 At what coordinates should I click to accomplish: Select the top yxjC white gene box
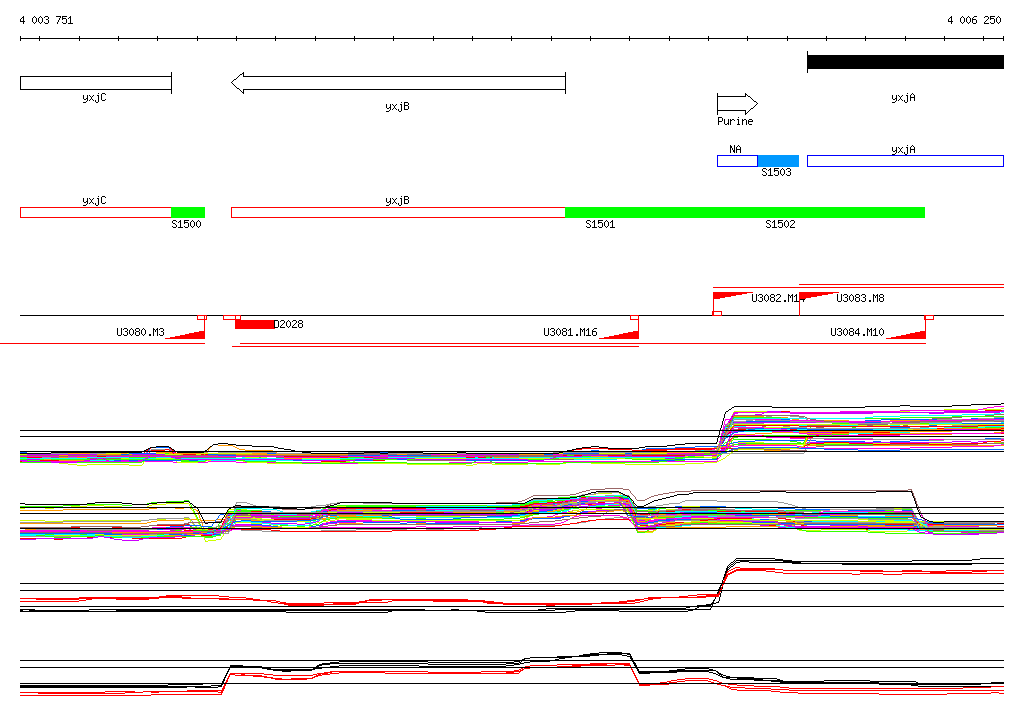coord(96,82)
